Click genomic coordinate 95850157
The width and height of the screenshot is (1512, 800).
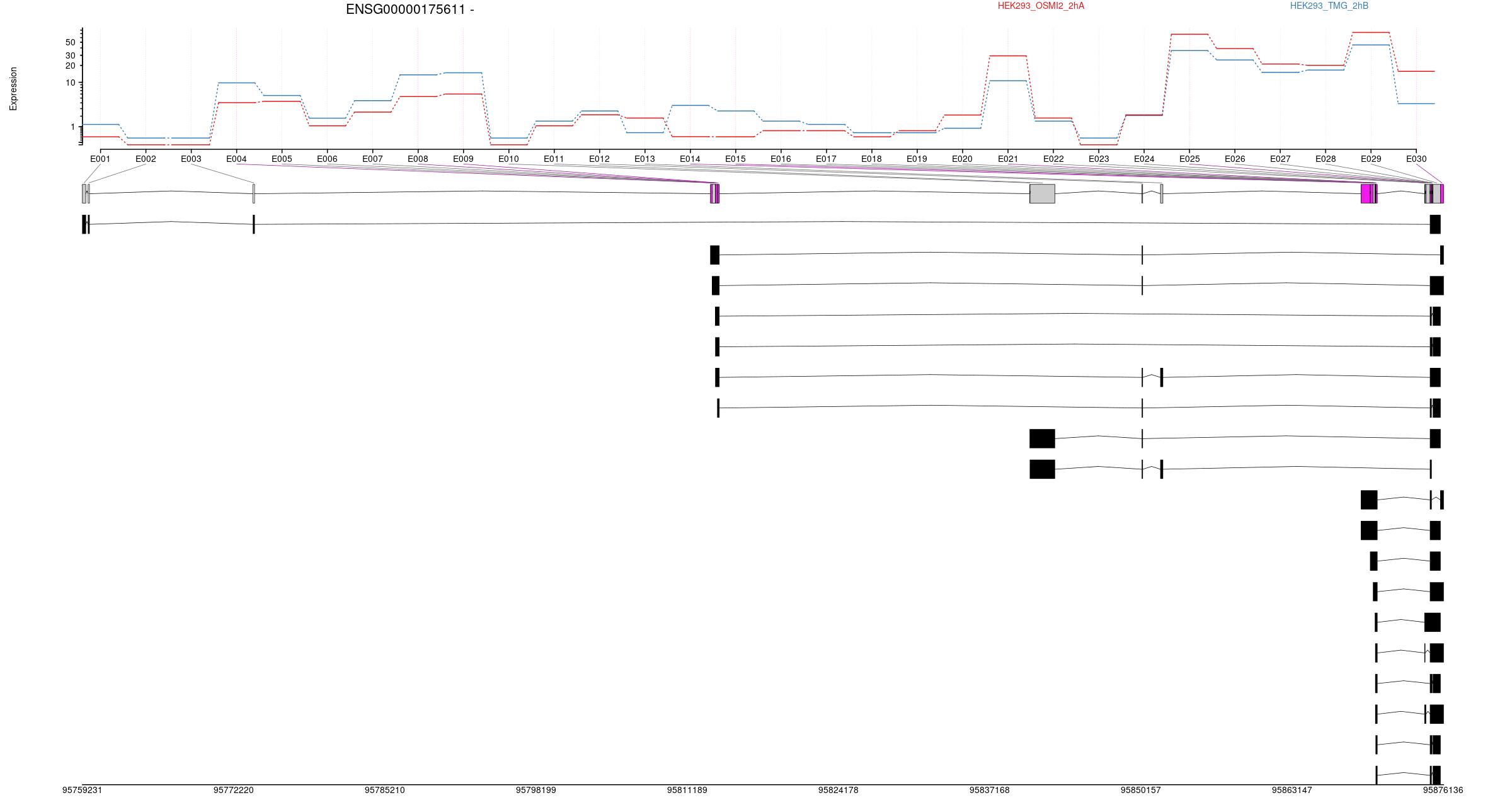coord(1140,790)
